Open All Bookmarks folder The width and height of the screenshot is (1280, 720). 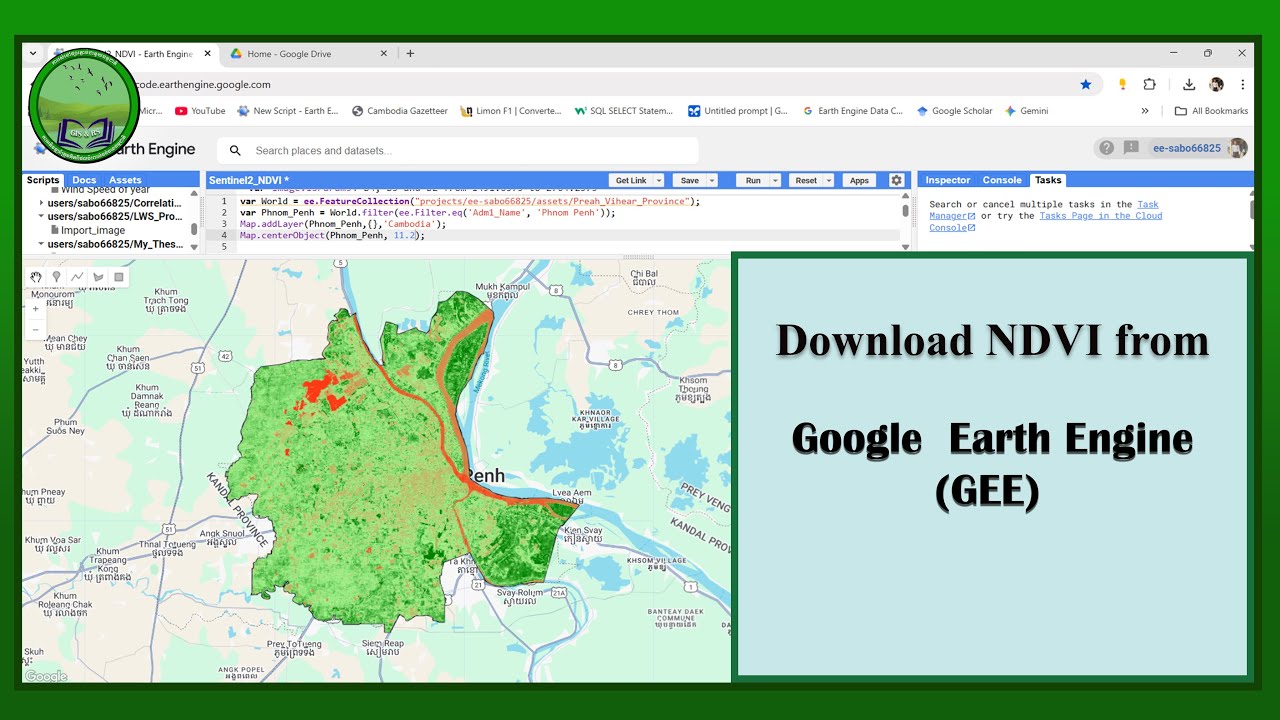(x=1211, y=111)
